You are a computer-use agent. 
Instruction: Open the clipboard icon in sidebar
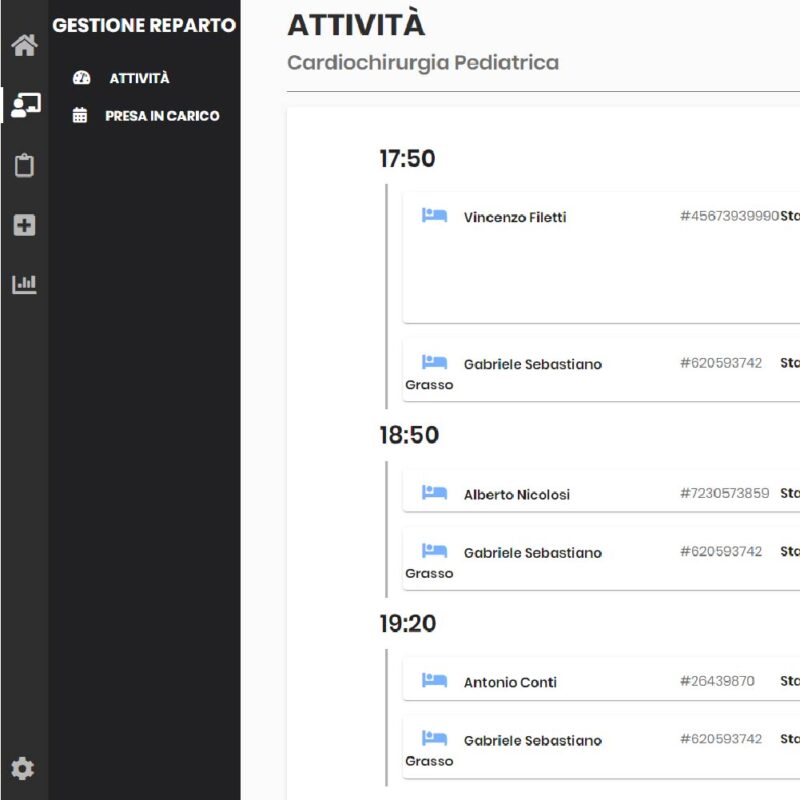click(24, 165)
